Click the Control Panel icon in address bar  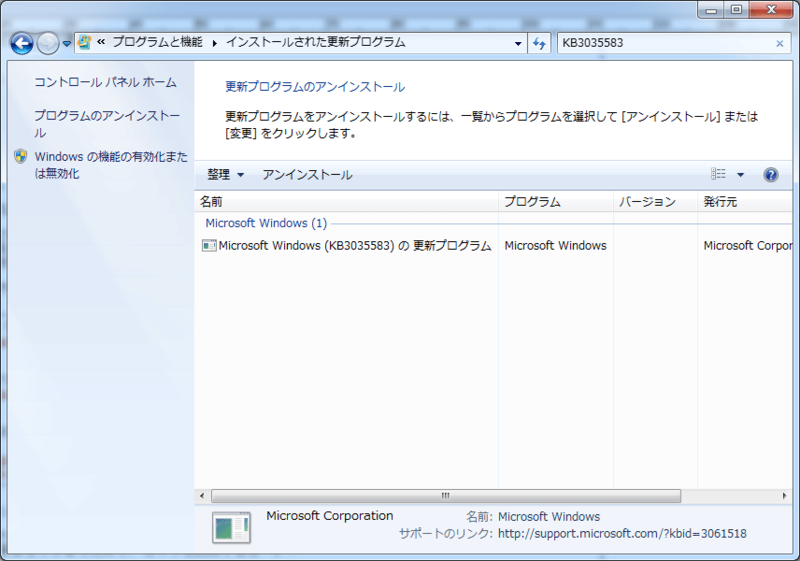point(85,42)
